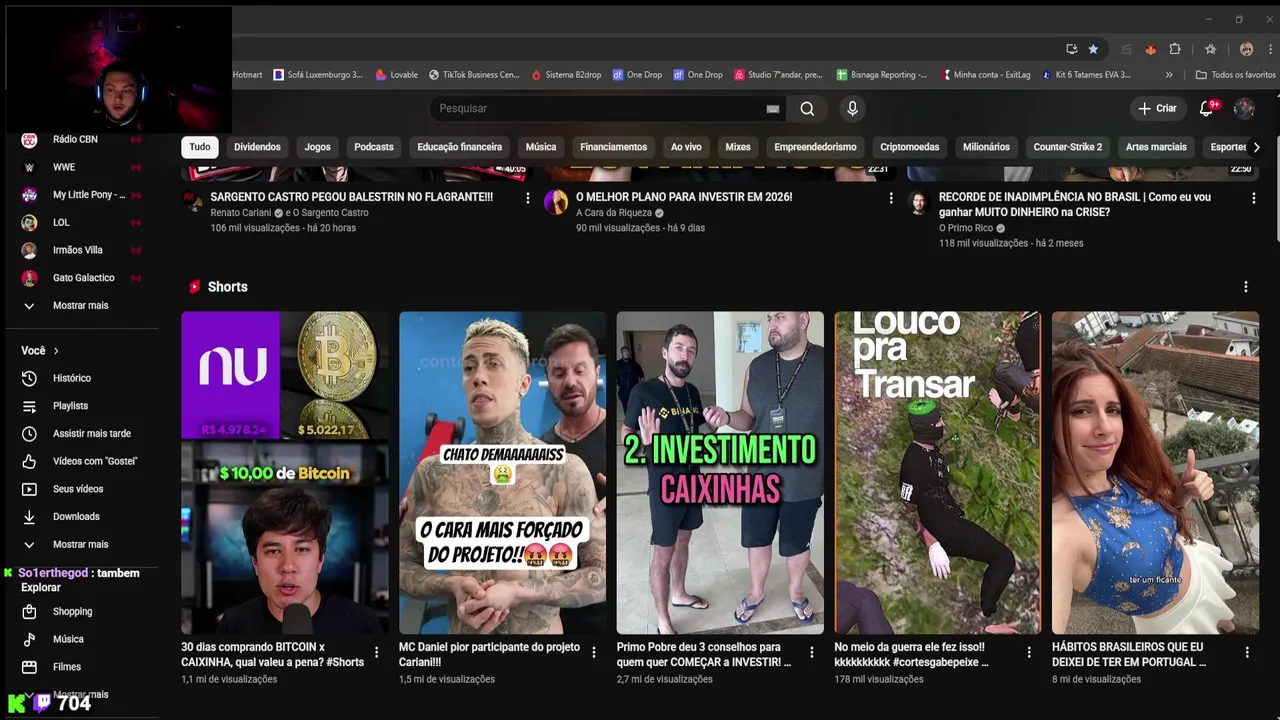This screenshot has height=720, width=1280.
Task: Select the Jogos category chip
Action: [317, 147]
